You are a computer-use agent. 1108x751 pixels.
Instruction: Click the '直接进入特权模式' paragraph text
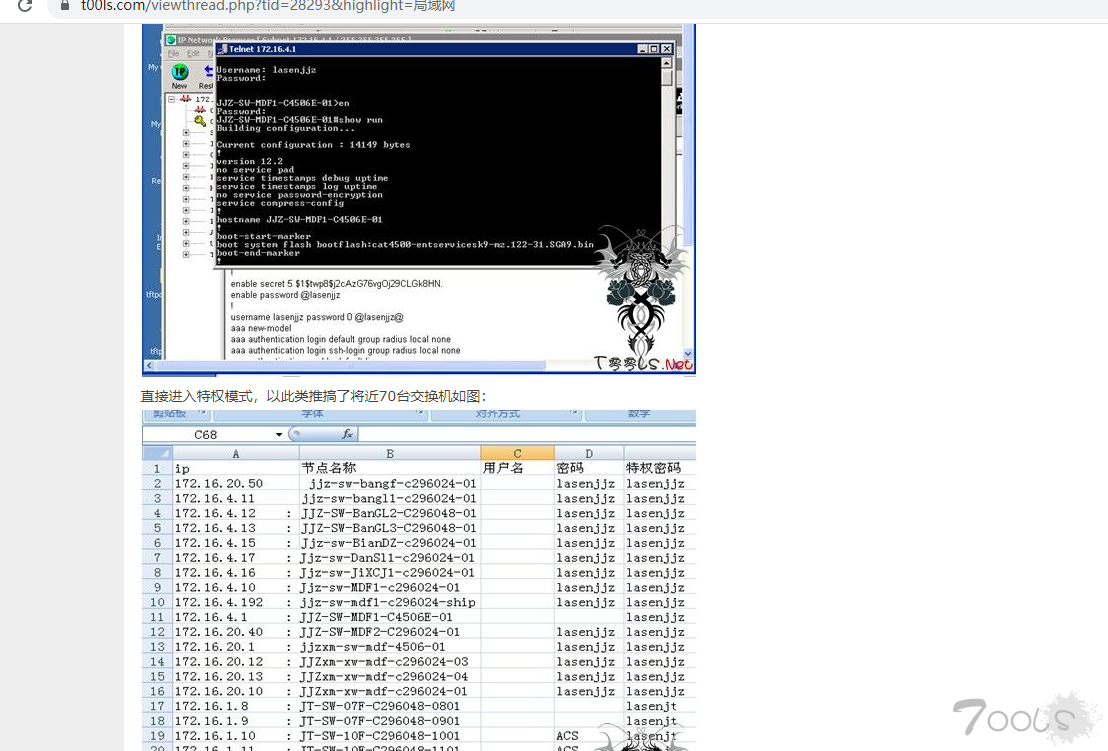coord(314,396)
